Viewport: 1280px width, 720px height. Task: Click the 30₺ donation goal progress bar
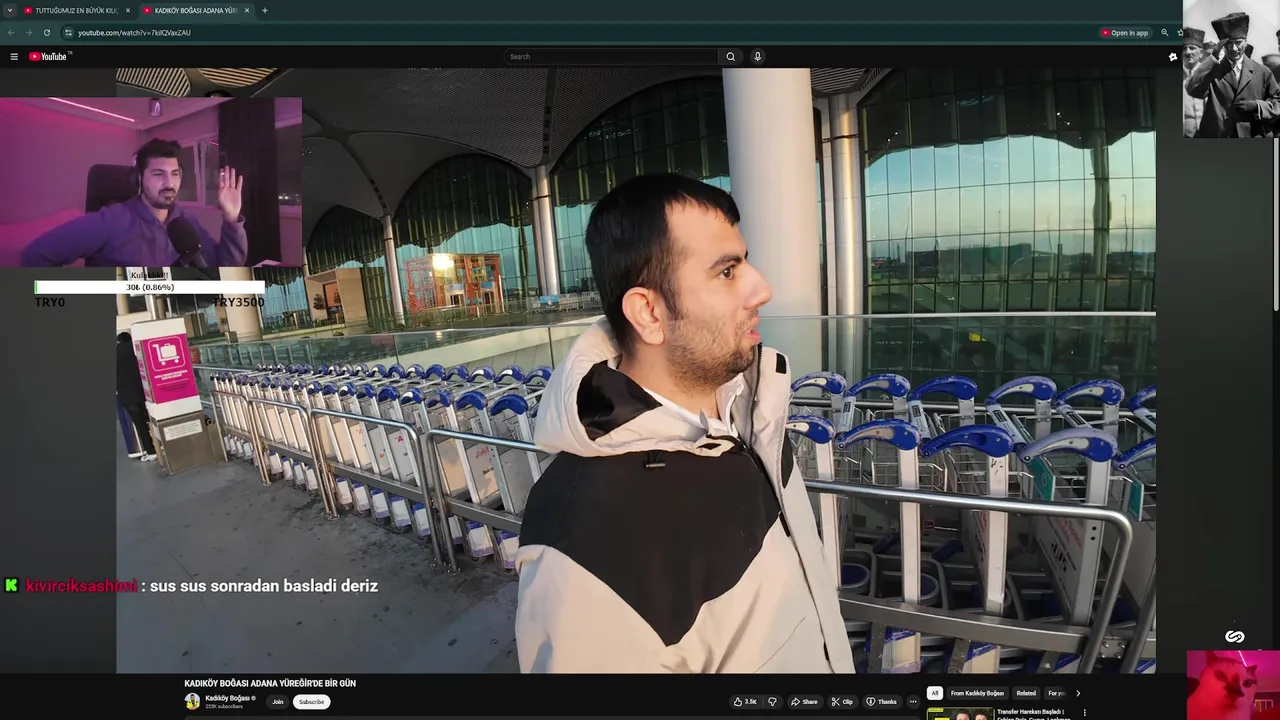[x=150, y=287]
